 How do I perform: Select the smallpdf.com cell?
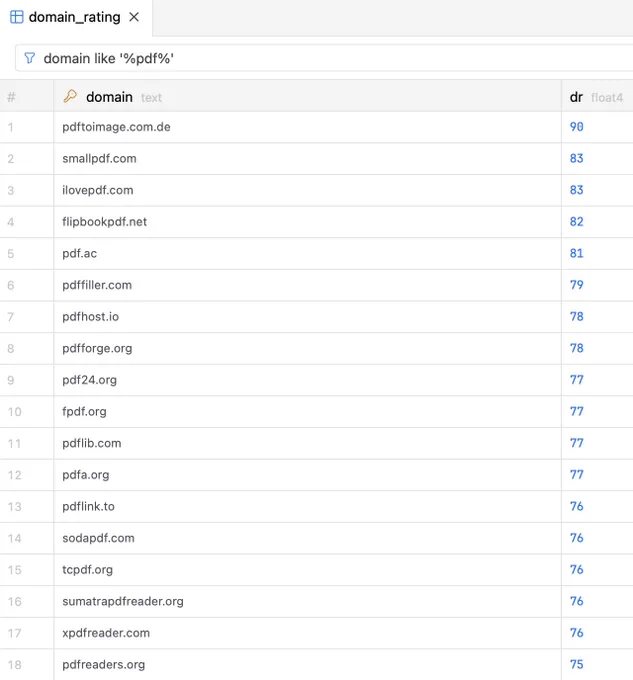pyautogui.click(x=307, y=159)
